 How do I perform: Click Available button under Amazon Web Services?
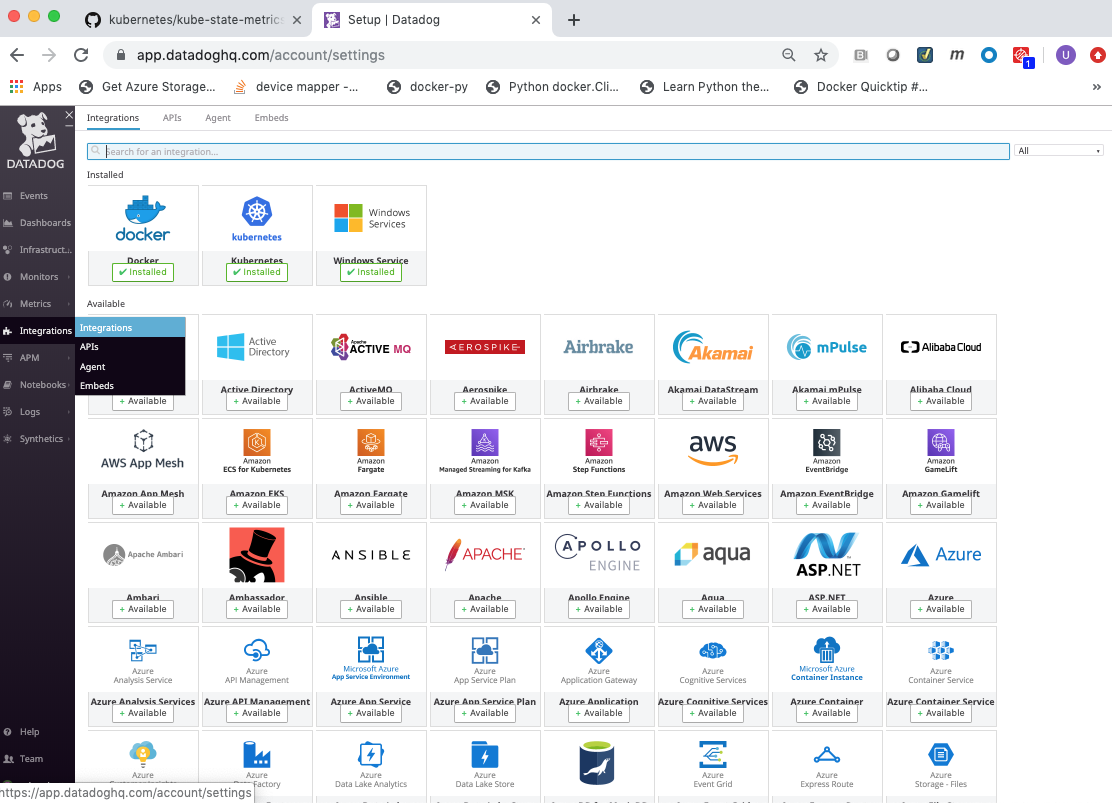713,505
